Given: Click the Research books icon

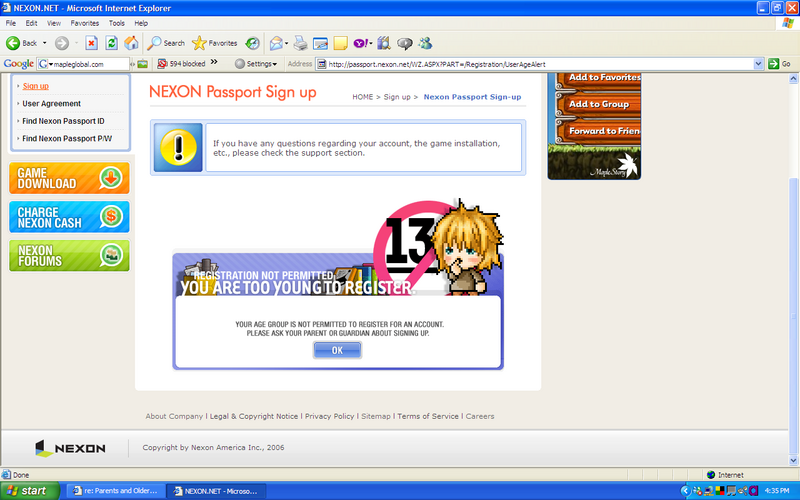Looking at the screenshot, I should (384, 43).
